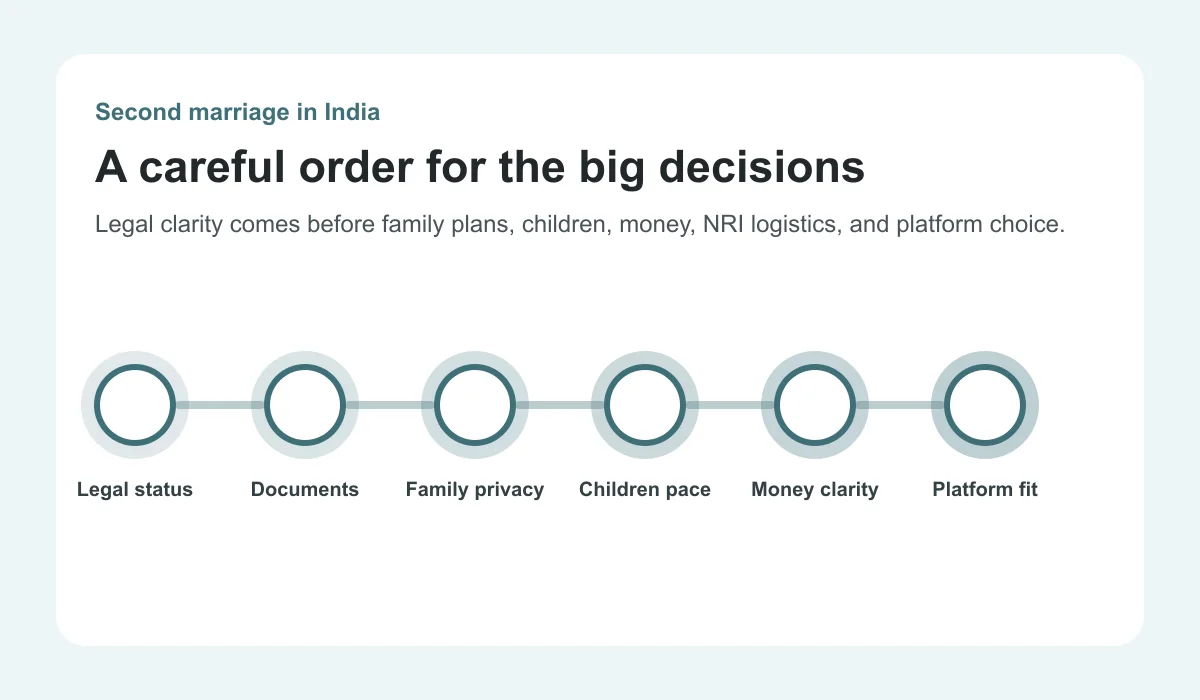
Task: Select the circle above Children pace
Action: (x=645, y=405)
